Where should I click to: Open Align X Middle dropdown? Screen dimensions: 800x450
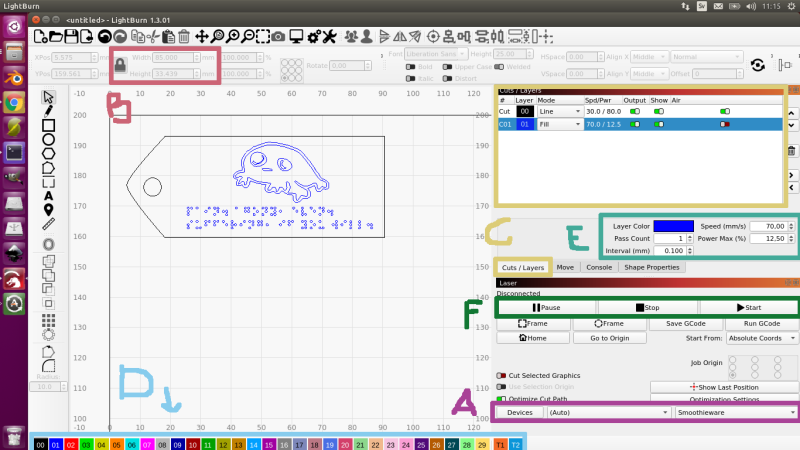tap(649, 57)
